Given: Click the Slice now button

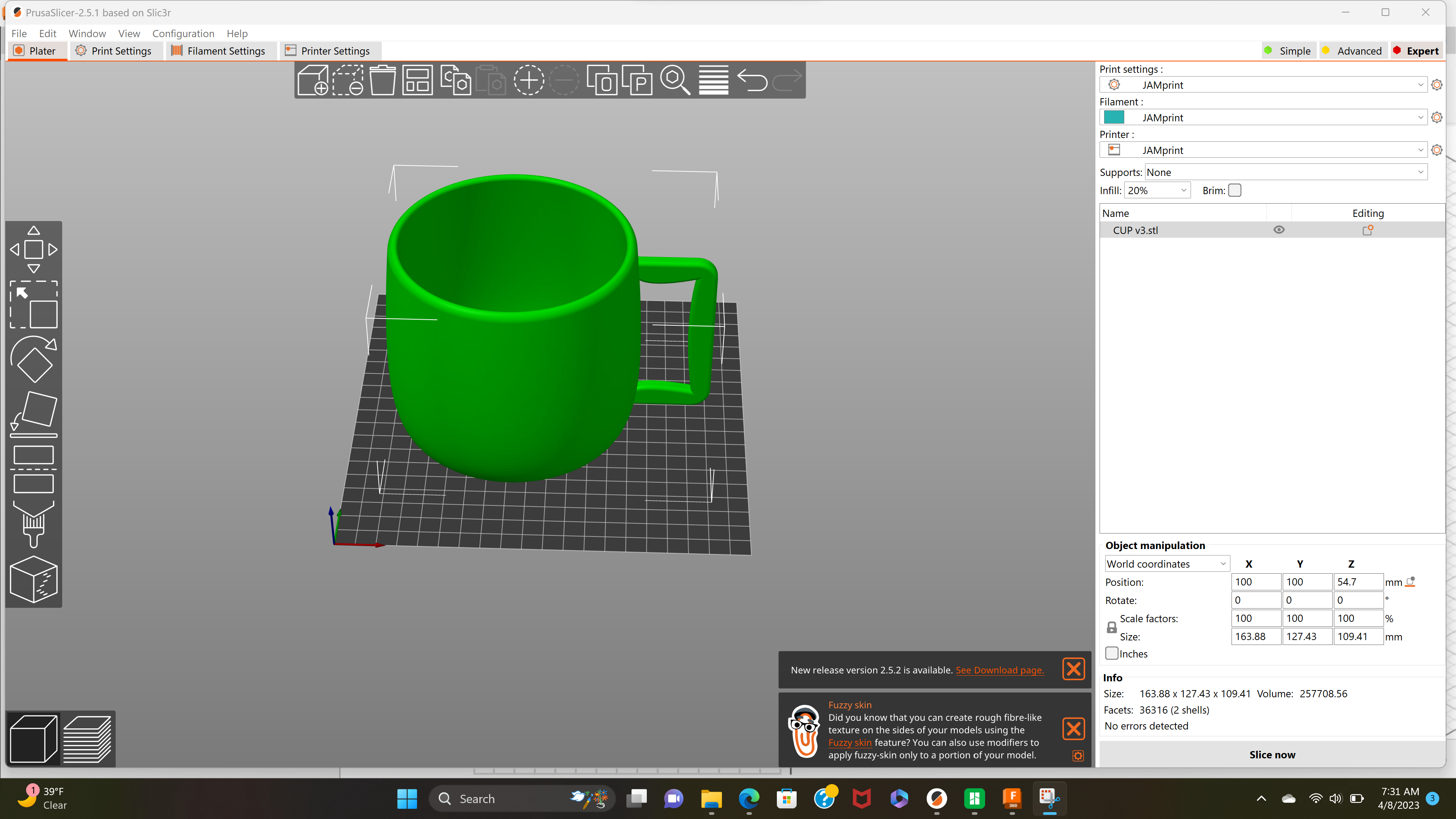Looking at the screenshot, I should tap(1272, 755).
